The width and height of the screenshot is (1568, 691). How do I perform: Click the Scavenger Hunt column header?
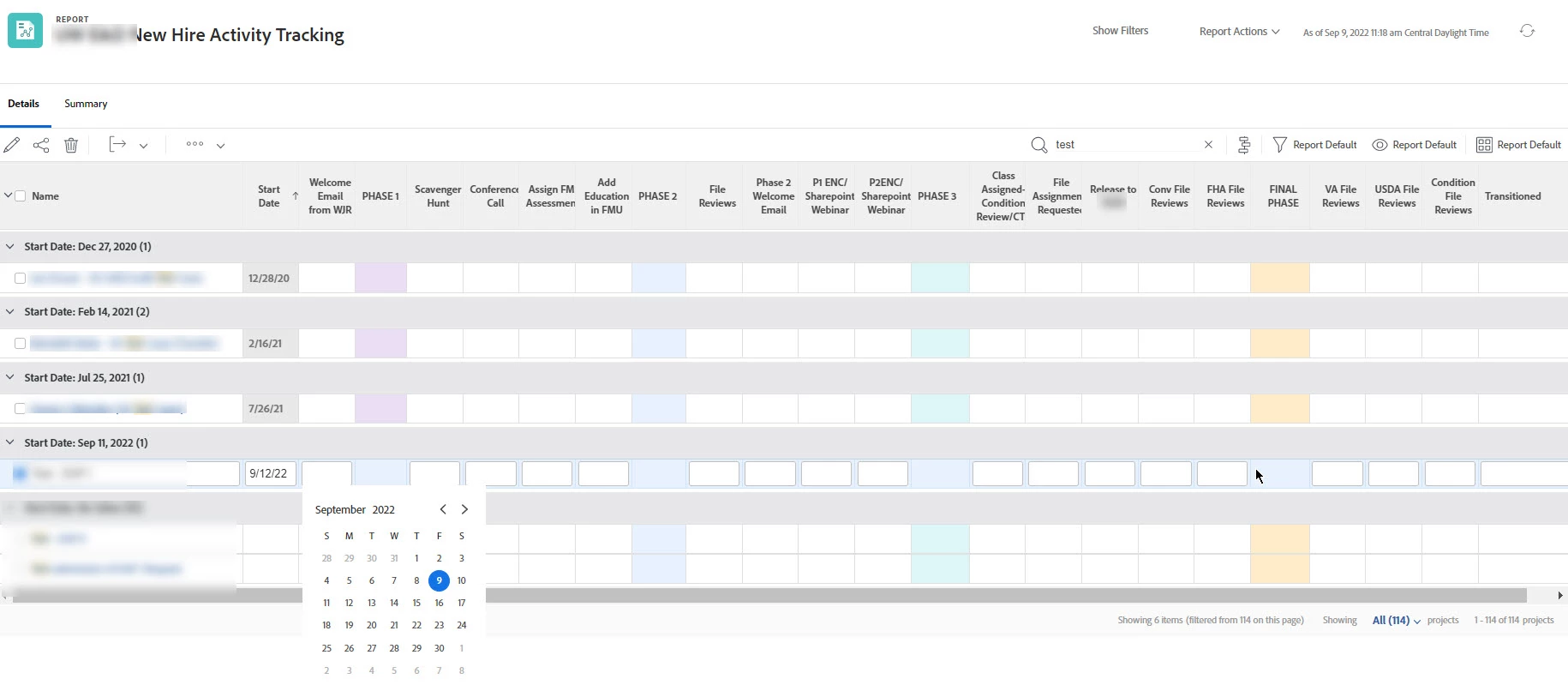[438, 196]
